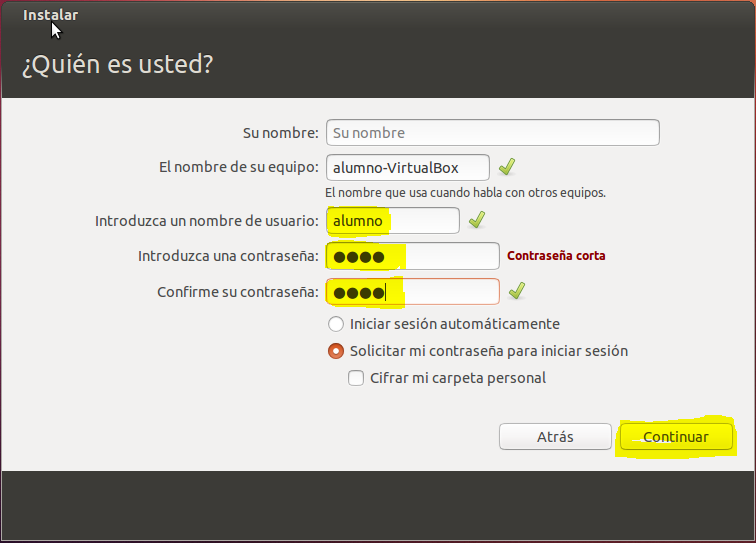Click the 'Instalar' window title

click(x=50, y=15)
